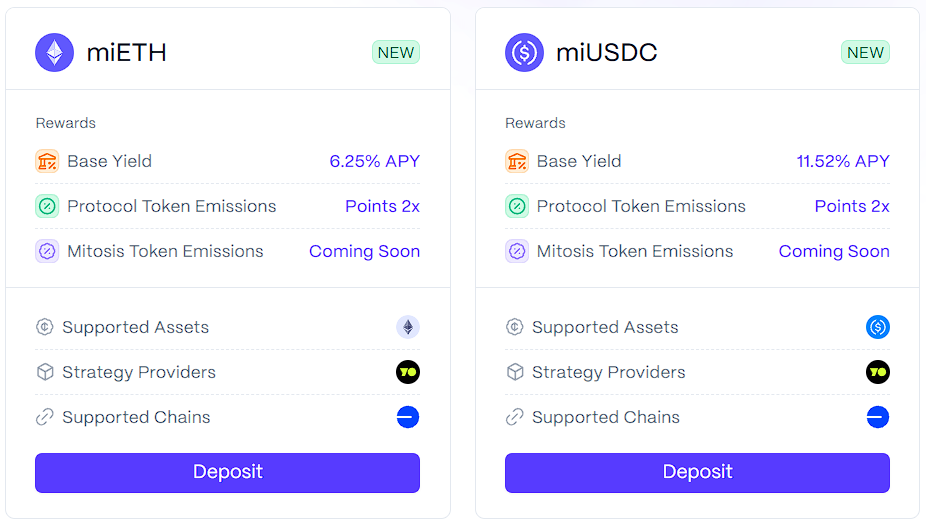This screenshot has width=926, height=523.
Task: Click the 11.52% APY value
Action: (x=843, y=161)
